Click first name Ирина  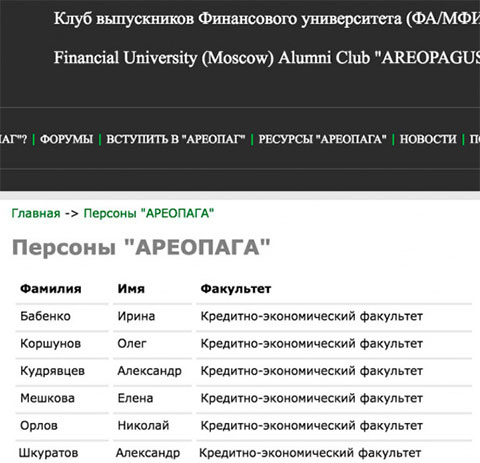tap(136, 316)
